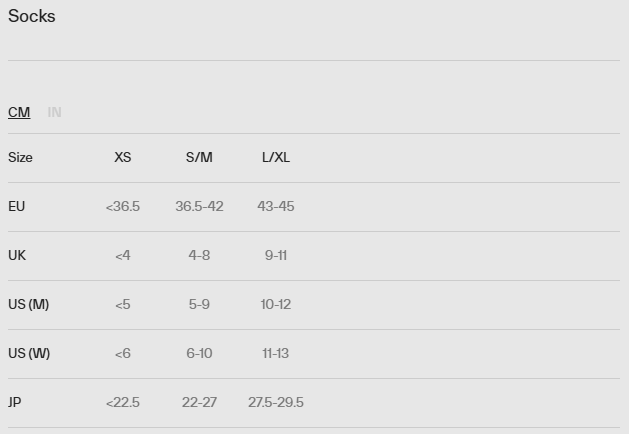Screen dimensions: 629x434
Task: Select the S/M column header
Action: tap(199, 157)
